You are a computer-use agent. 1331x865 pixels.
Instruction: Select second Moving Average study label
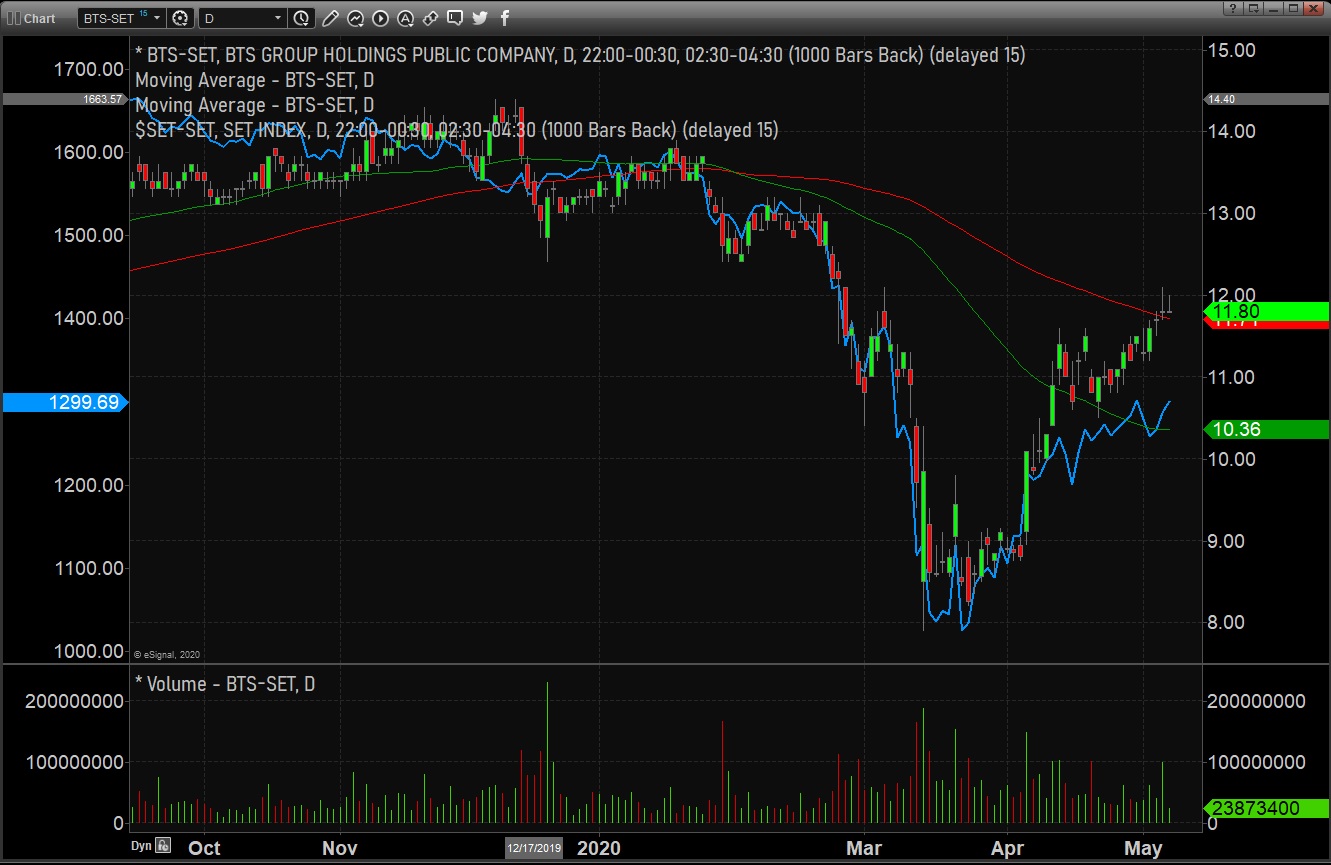(x=254, y=105)
